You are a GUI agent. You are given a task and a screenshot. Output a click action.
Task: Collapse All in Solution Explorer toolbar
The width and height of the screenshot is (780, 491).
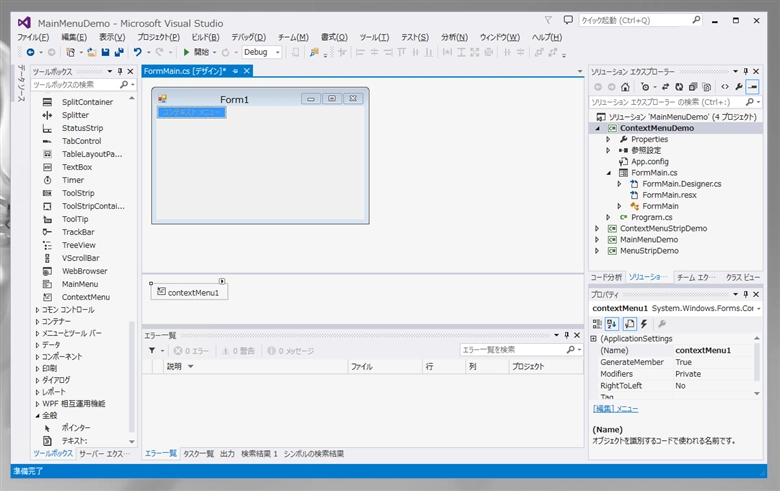[693, 87]
